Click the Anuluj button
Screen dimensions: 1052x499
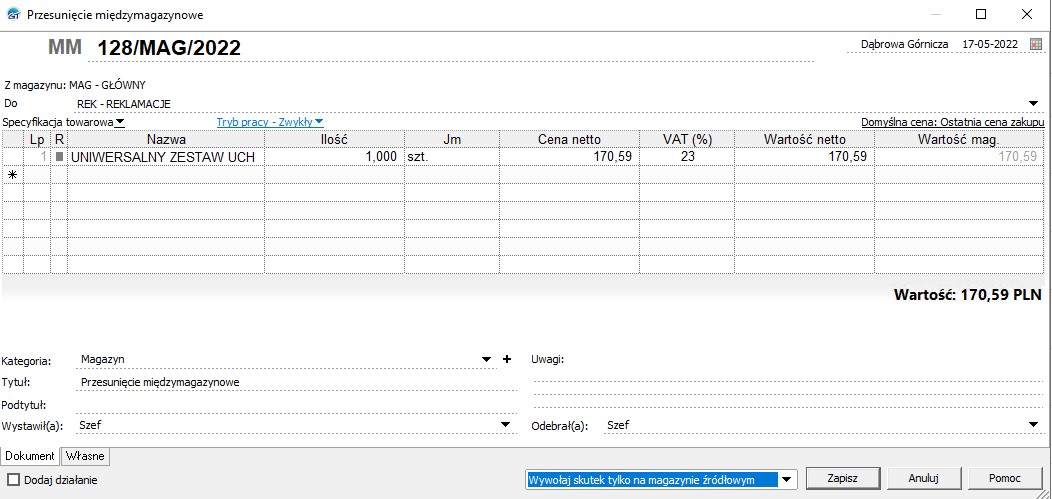pyautogui.click(x=926, y=478)
